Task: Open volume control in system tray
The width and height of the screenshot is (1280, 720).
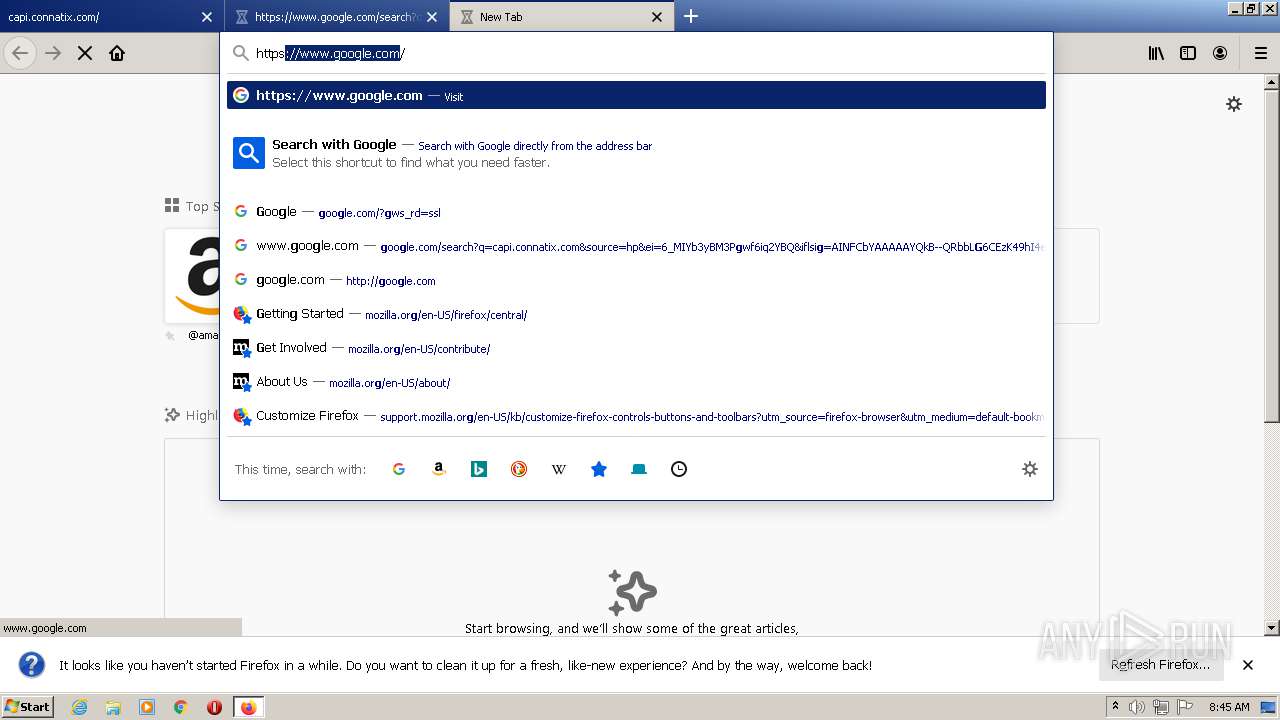Action: tap(1137, 707)
